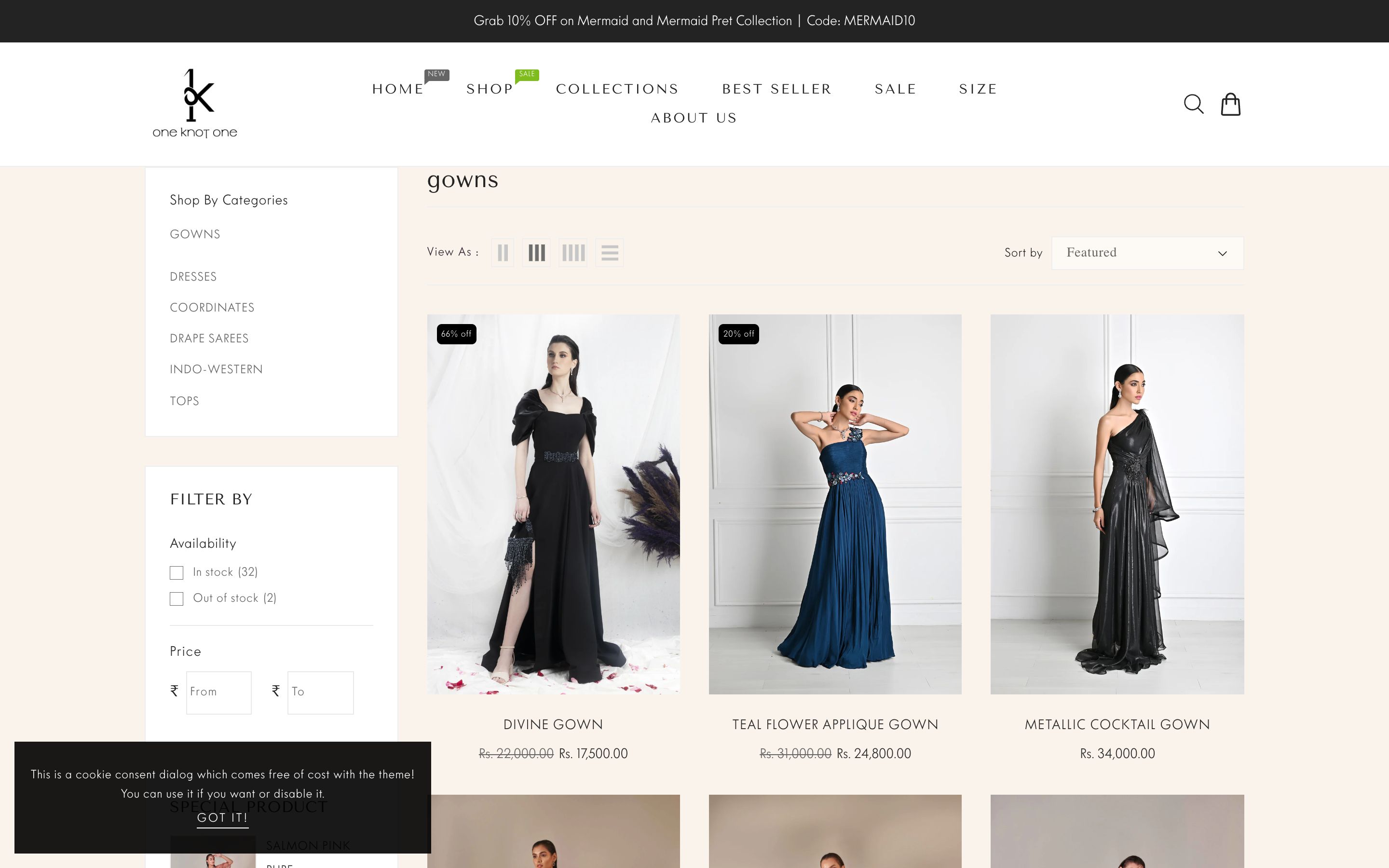The width and height of the screenshot is (1389, 868).
Task: Open the search icon in header
Action: coord(1193,105)
